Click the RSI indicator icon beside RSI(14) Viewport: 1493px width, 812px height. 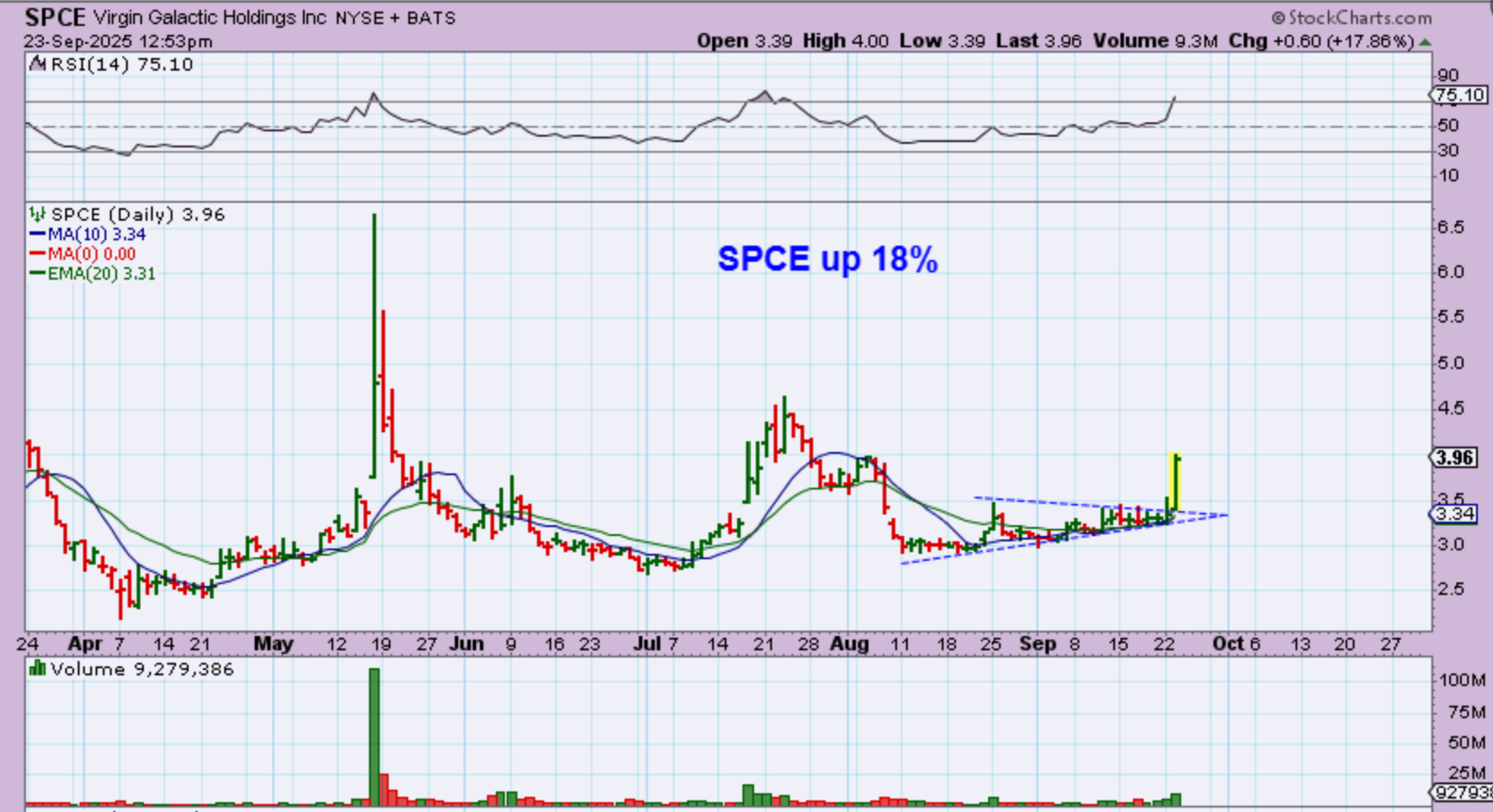(x=37, y=64)
